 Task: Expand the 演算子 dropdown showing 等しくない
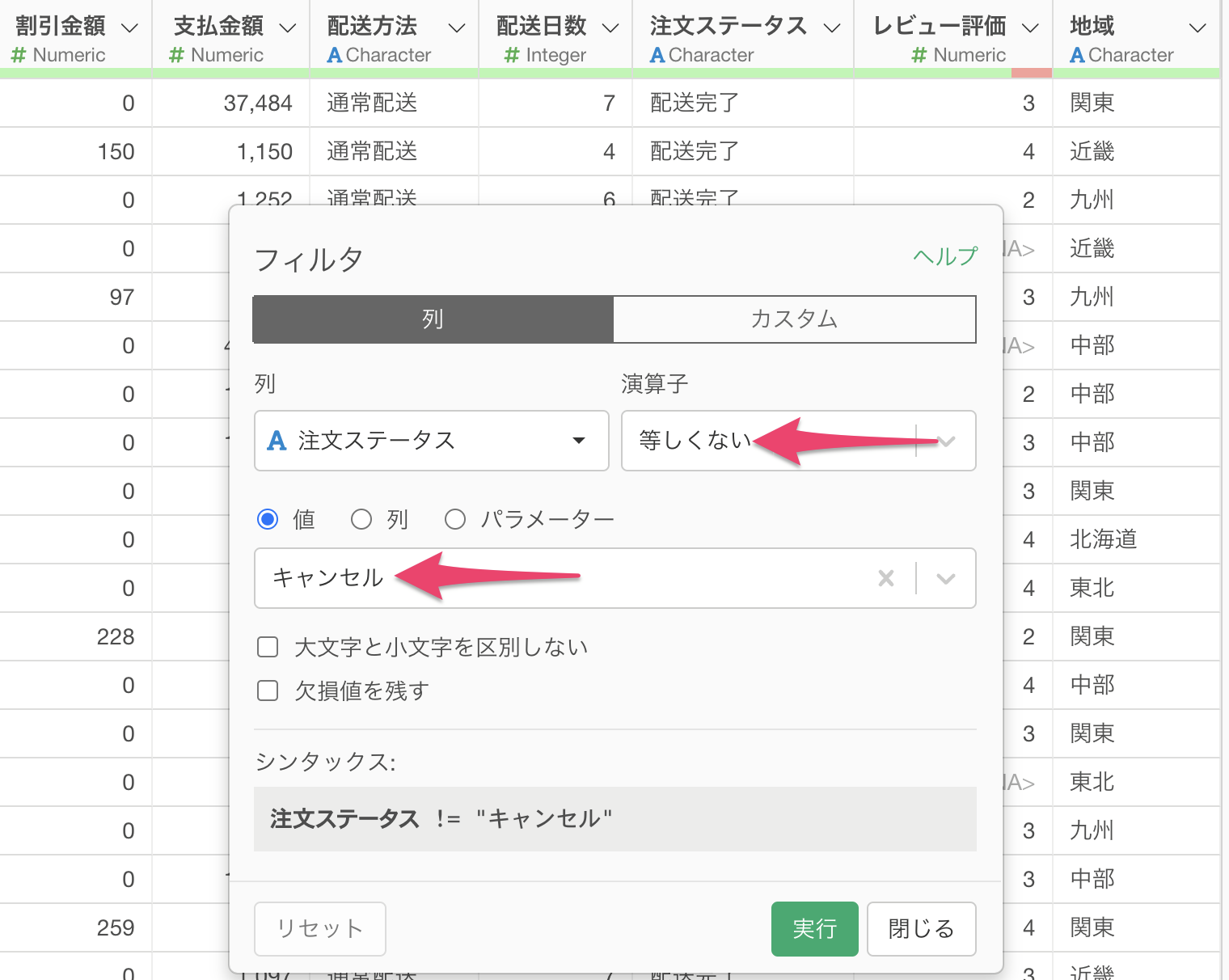[x=946, y=441]
